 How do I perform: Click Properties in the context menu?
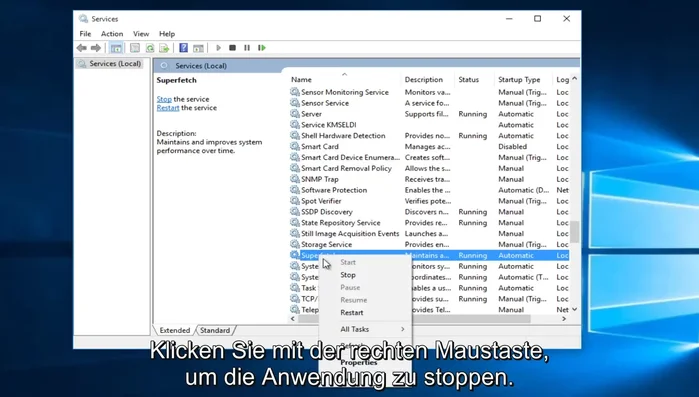(x=366, y=362)
